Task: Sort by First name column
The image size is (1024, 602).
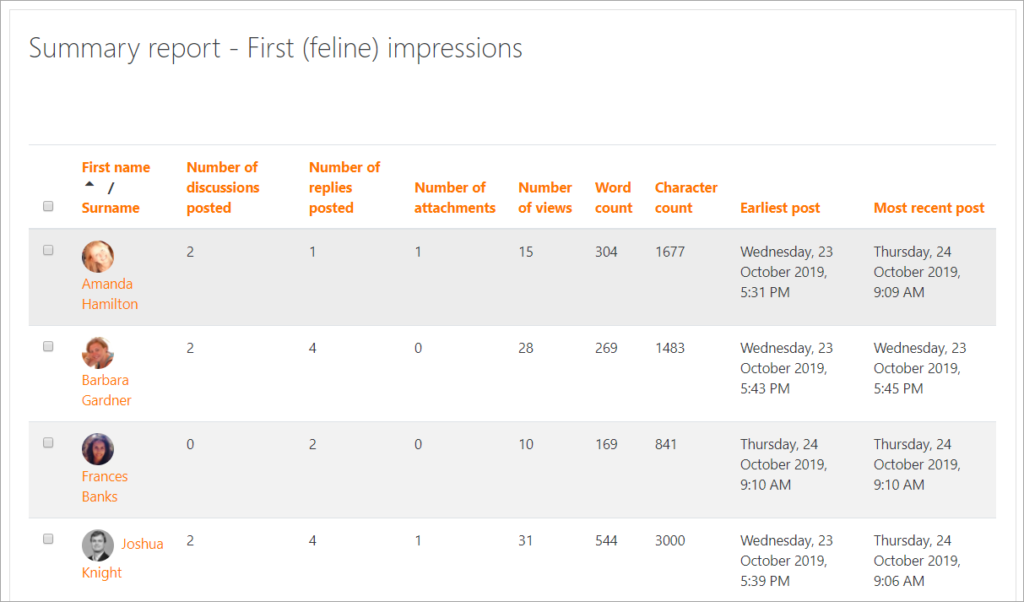Action: tap(116, 167)
